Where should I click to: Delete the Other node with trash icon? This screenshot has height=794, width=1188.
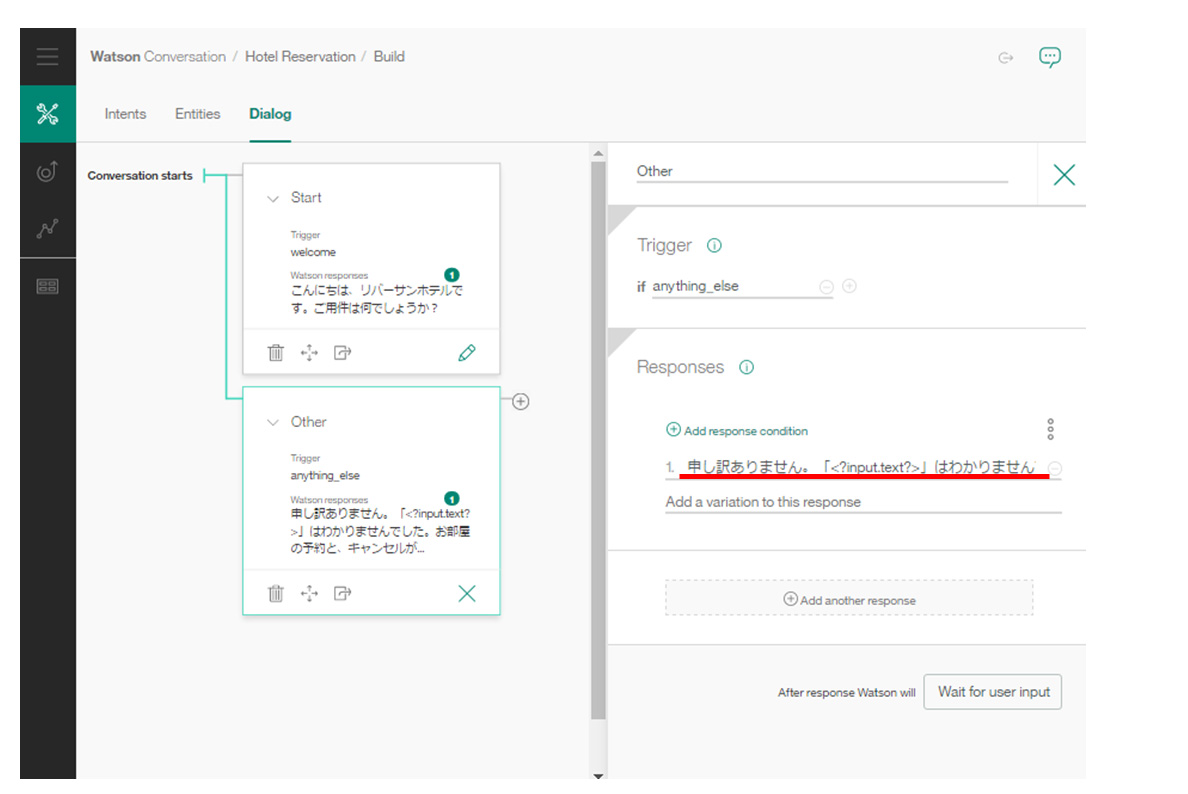pyautogui.click(x=276, y=593)
